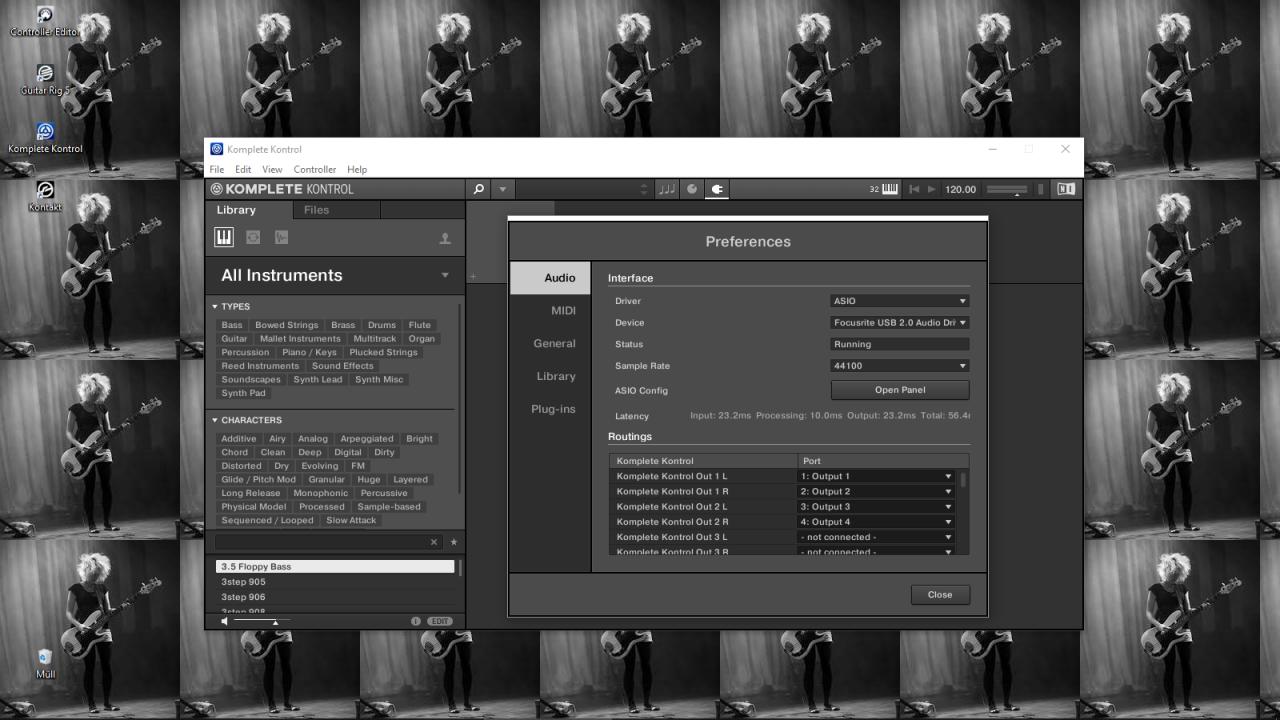Adjust the prehear volume slider
This screenshot has height=720, width=1280.
[x=262, y=621]
